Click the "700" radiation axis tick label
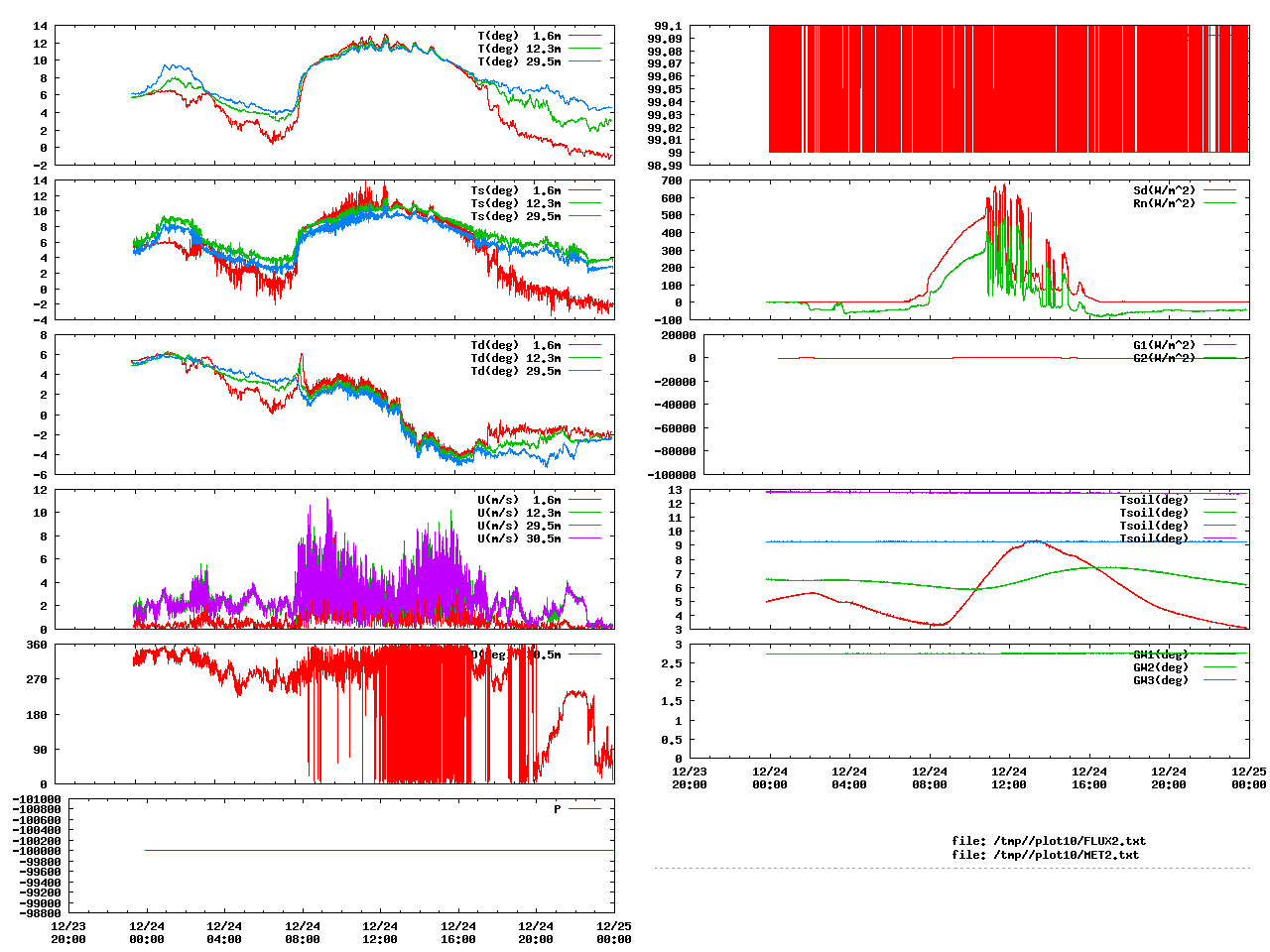Image resolution: width=1270 pixels, height=952 pixels. [x=672, y=180]
